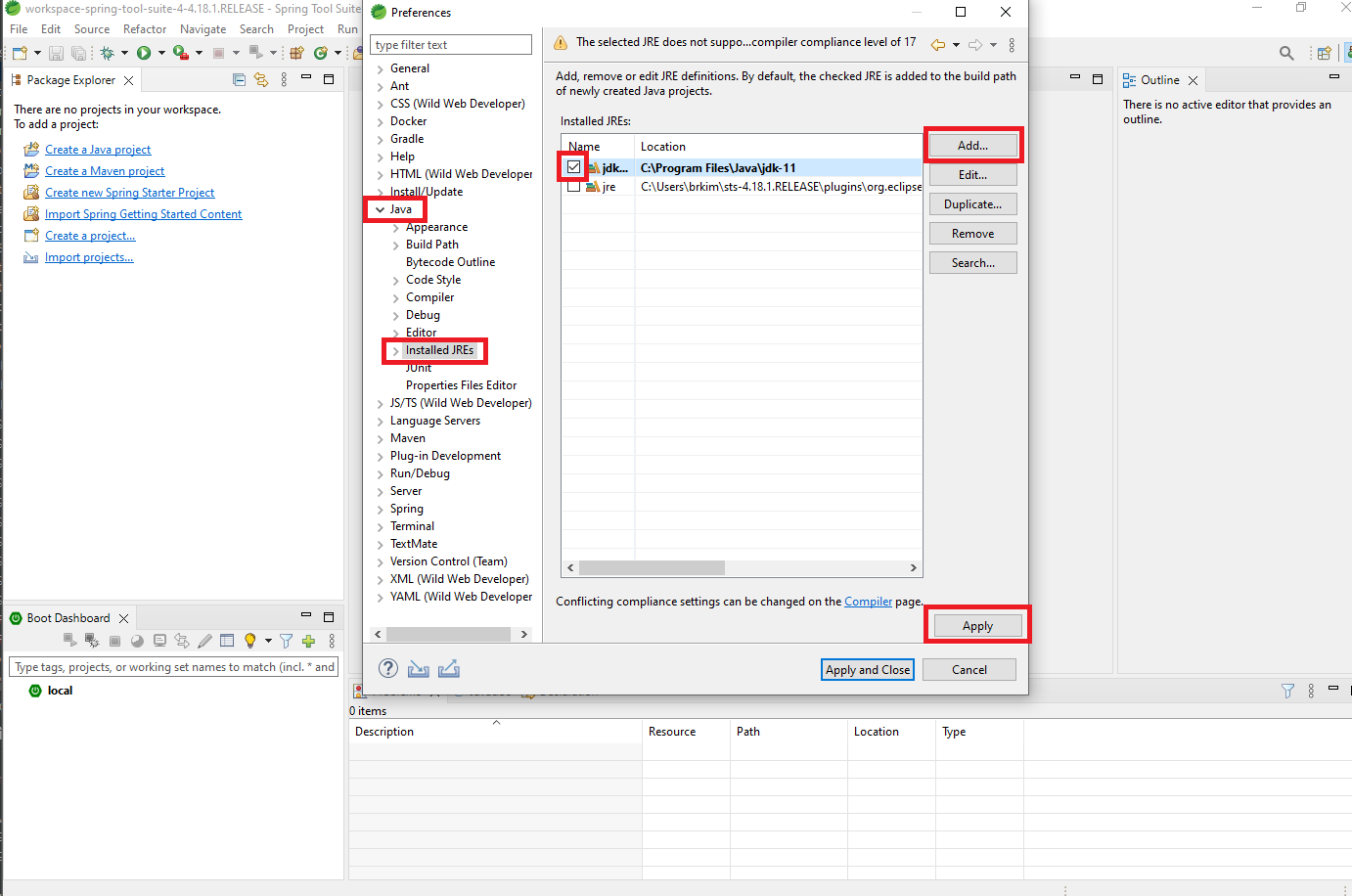Check the jre checkbox in Installed JREs
Viewport: 1352px width, 896px height.
[x=573, y=186]
